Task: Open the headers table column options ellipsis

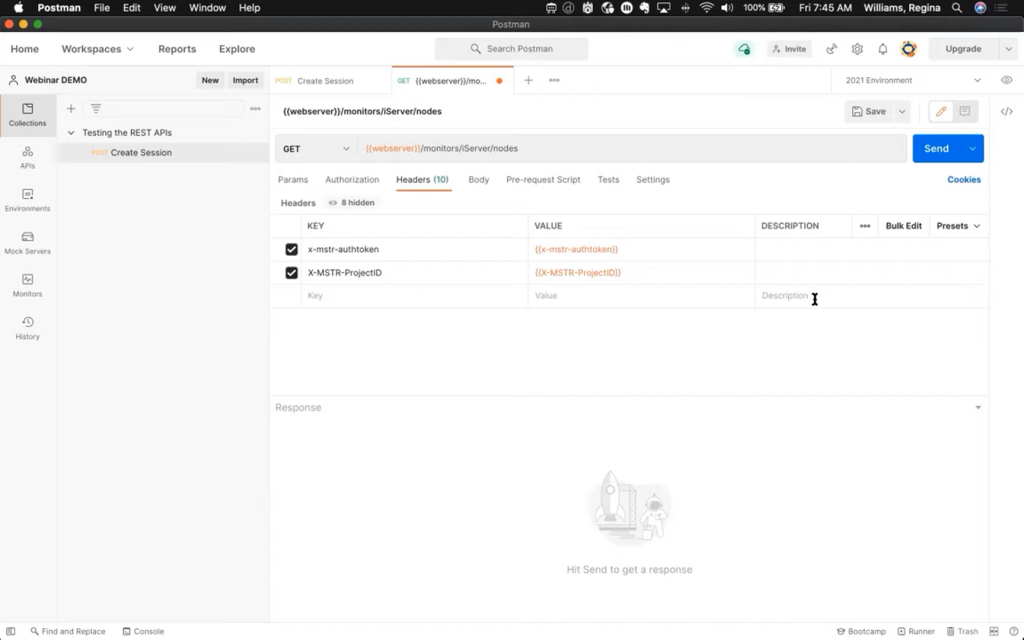Action: pyautogui.click(x=865, y=226)
